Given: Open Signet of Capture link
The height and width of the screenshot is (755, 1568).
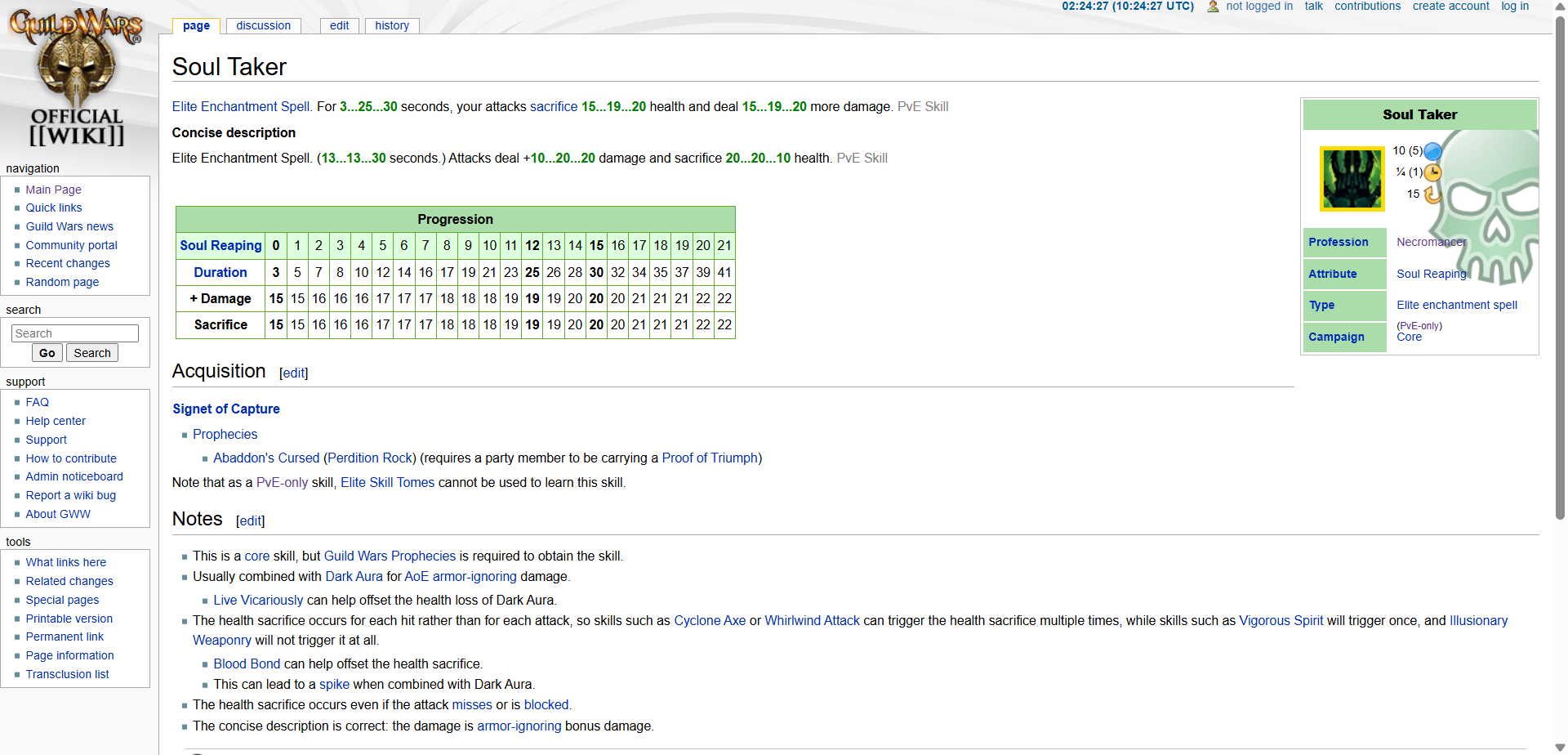Looking at the screenshot, I should (226, 409).
